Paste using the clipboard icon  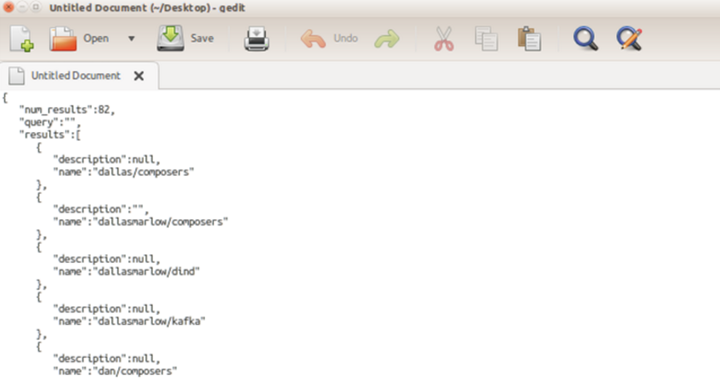529,39
